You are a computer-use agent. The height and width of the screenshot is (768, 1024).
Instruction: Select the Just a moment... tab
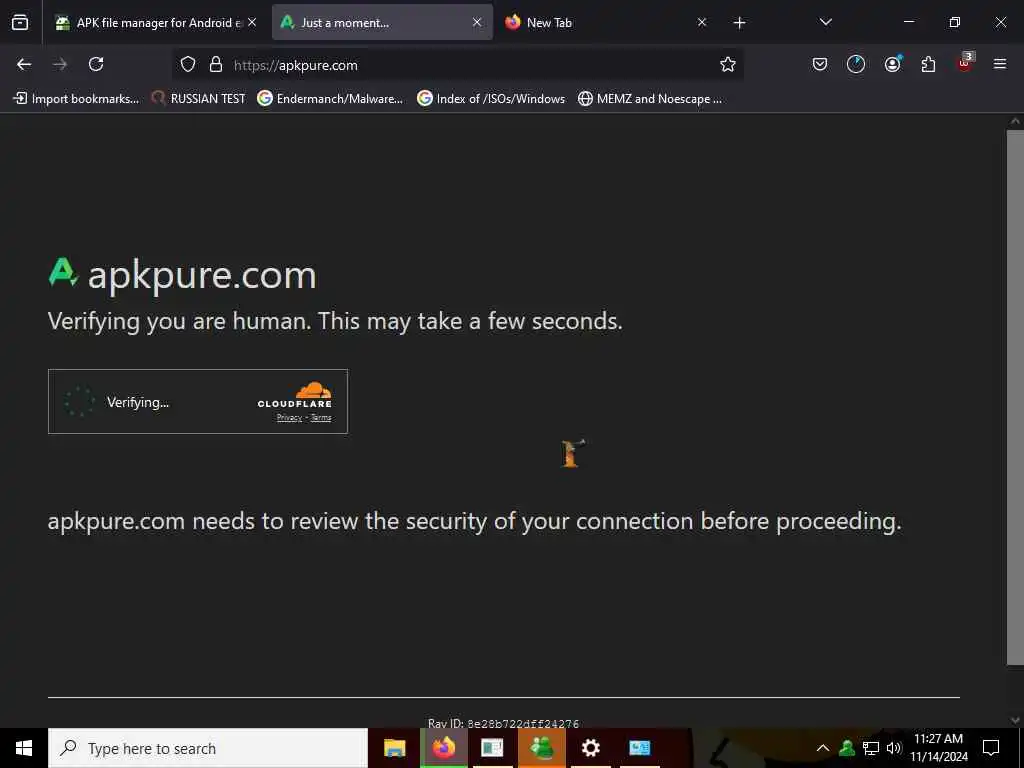tap(382, 22)
